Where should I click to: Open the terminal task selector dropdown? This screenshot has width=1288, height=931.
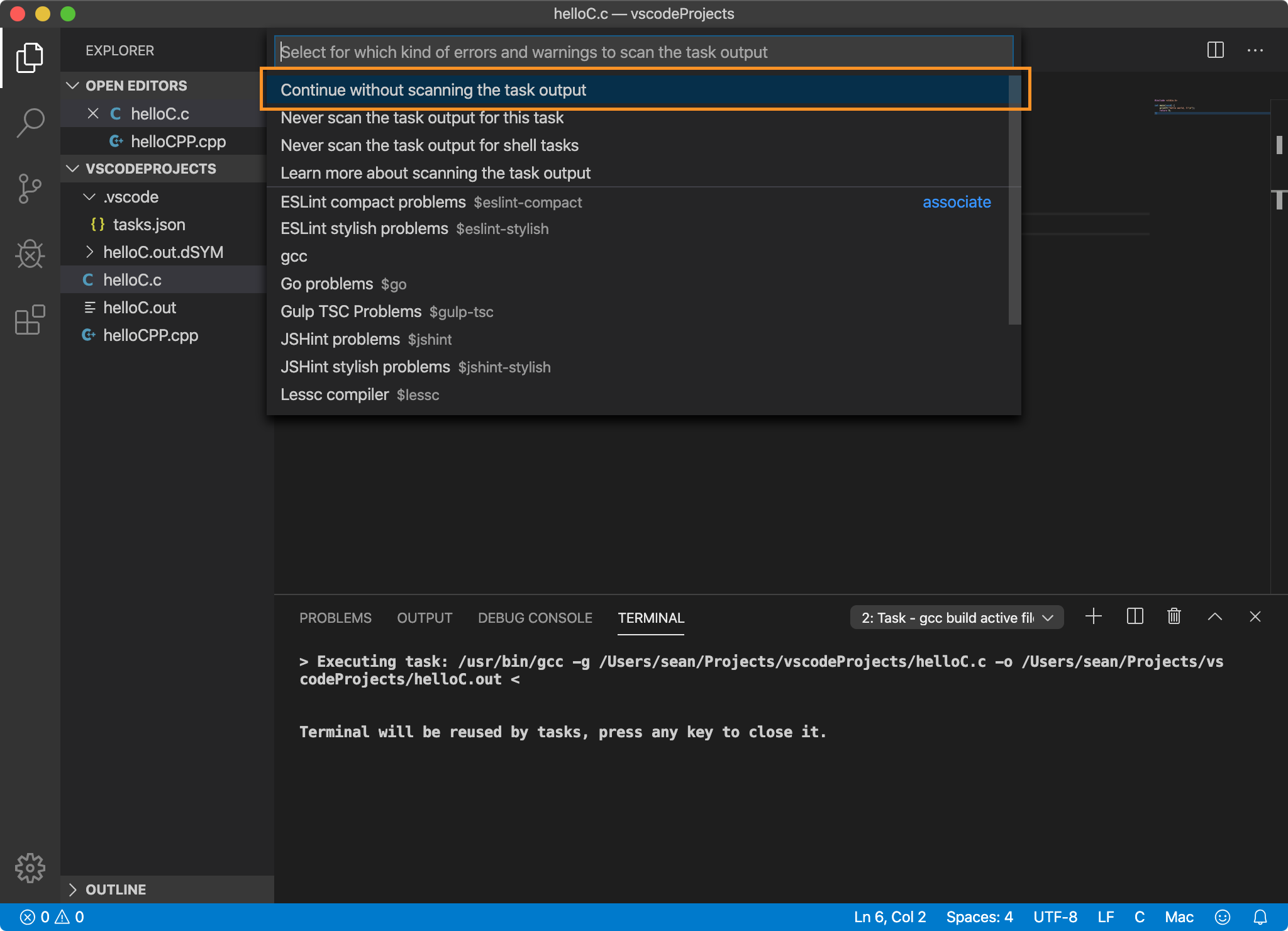tap(956, 618)
